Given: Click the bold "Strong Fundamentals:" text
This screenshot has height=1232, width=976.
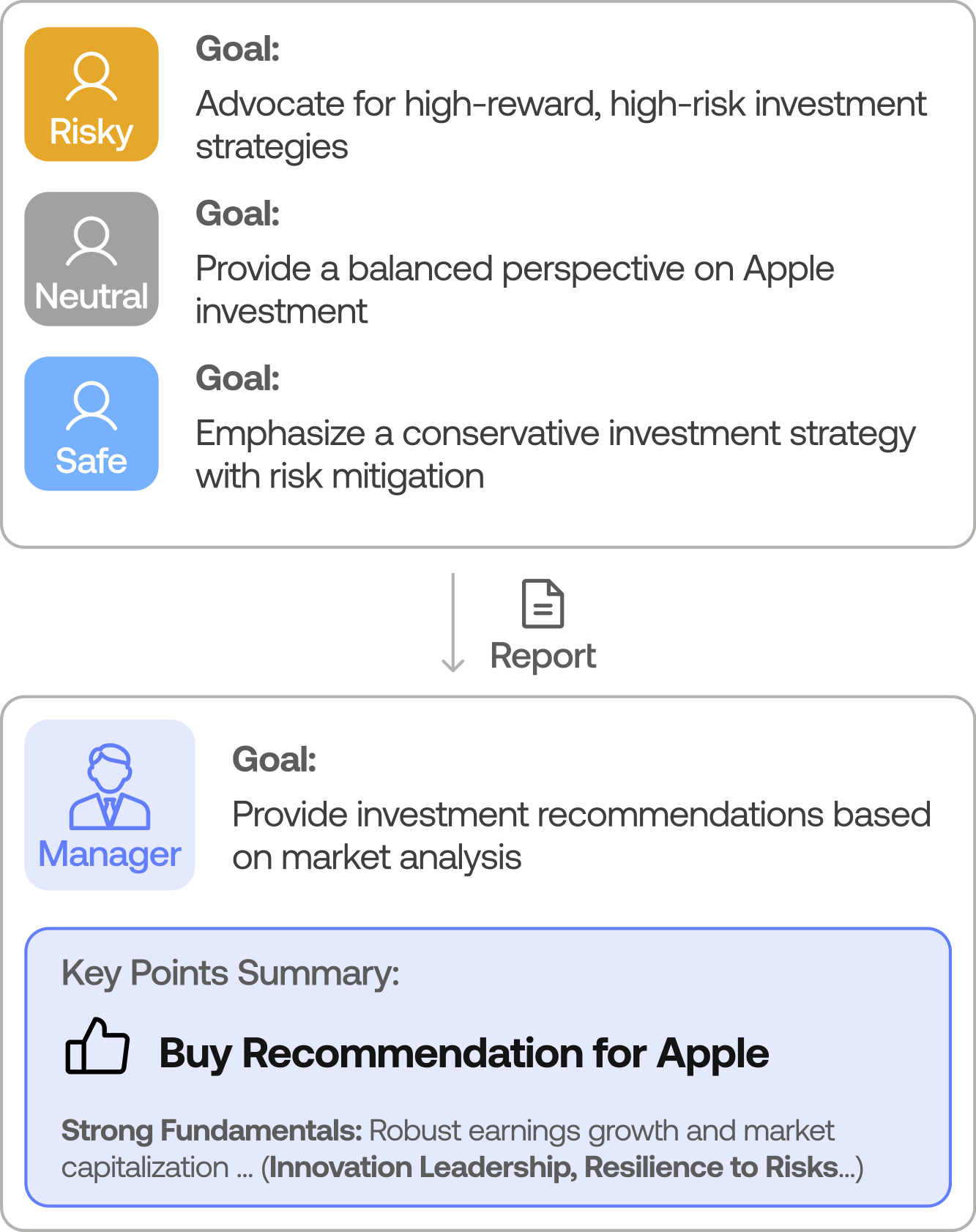Looking at the screenshot, I should click(212, 1131).
